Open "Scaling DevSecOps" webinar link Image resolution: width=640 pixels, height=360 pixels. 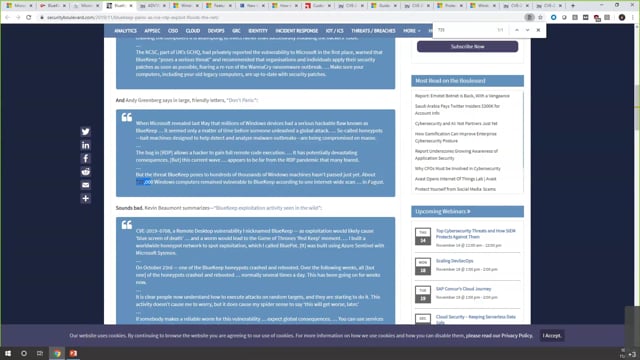click(454, 261)
